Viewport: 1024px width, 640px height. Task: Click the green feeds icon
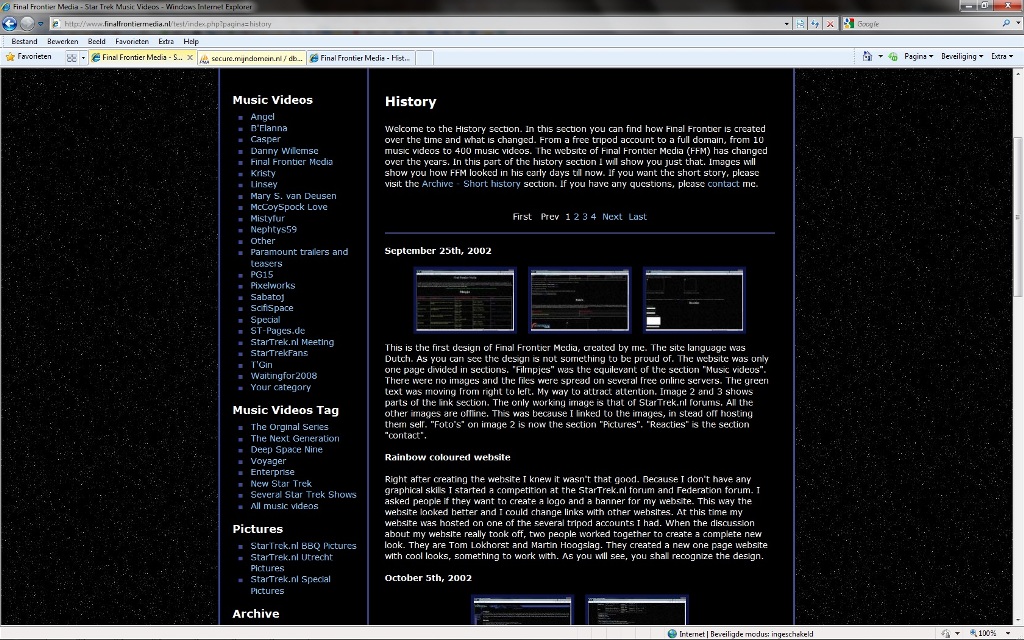(893, 57)
